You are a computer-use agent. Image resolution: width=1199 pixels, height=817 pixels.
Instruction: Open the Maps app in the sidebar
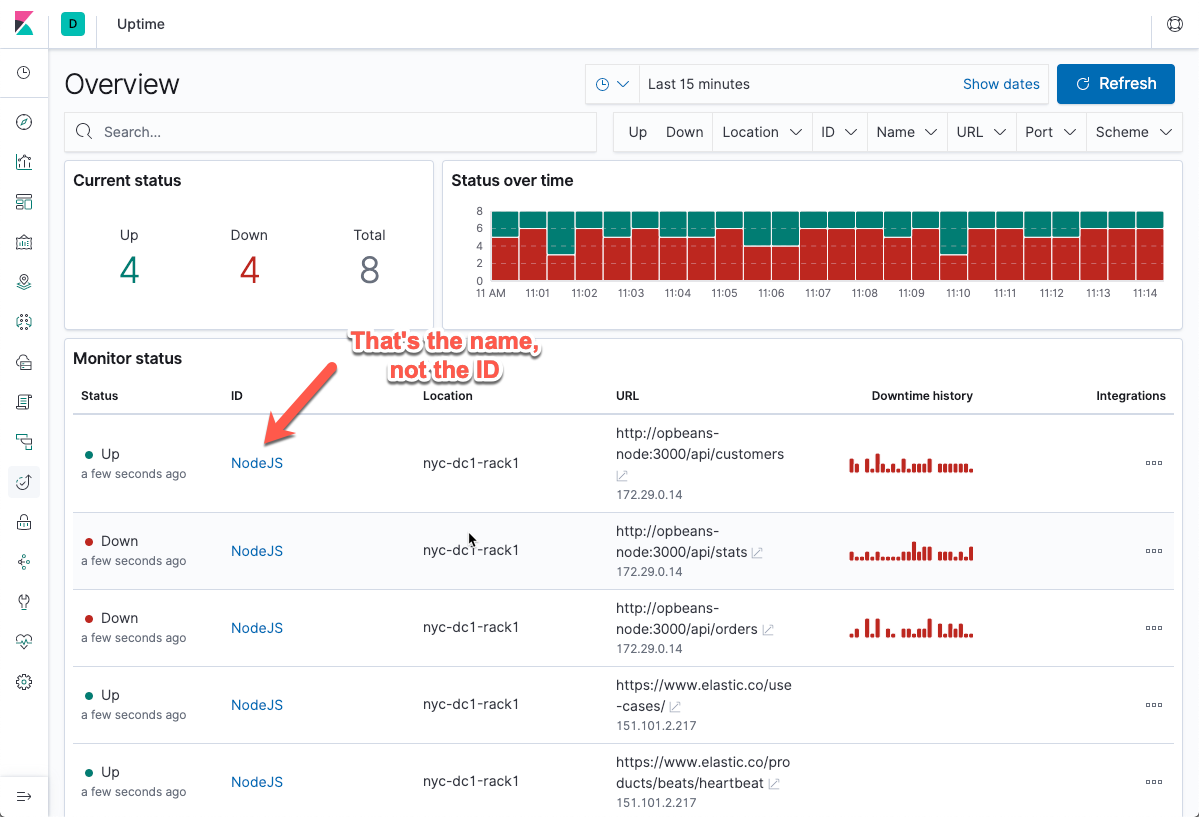tap(23, 281)
